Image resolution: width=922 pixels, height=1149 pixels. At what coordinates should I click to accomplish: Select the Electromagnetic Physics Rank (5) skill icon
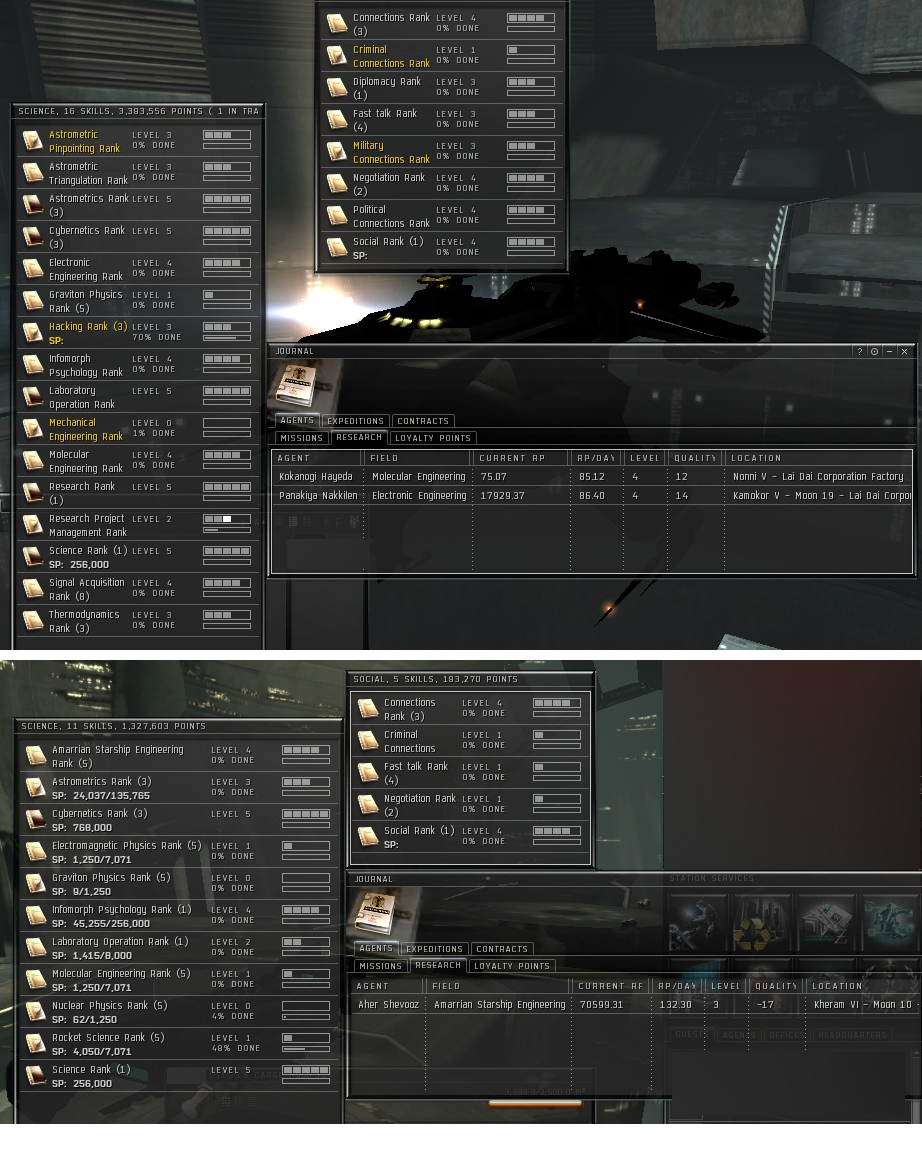pyautogui.click(x=36, y=851)
